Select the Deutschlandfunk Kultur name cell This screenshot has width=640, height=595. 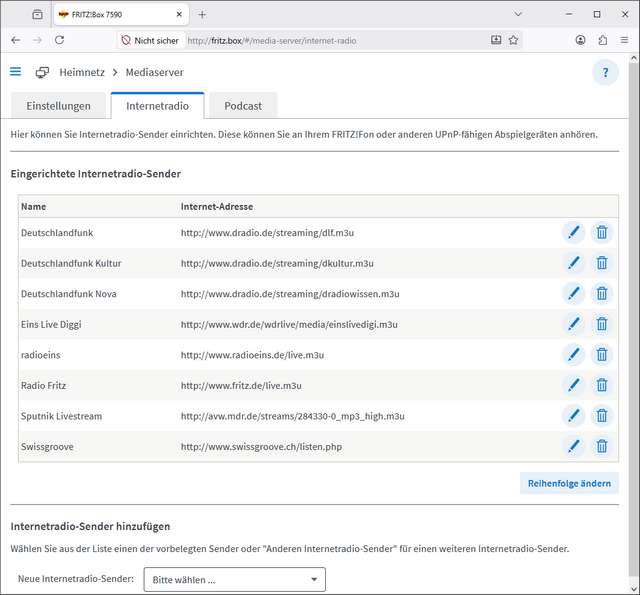coord(71,263)
